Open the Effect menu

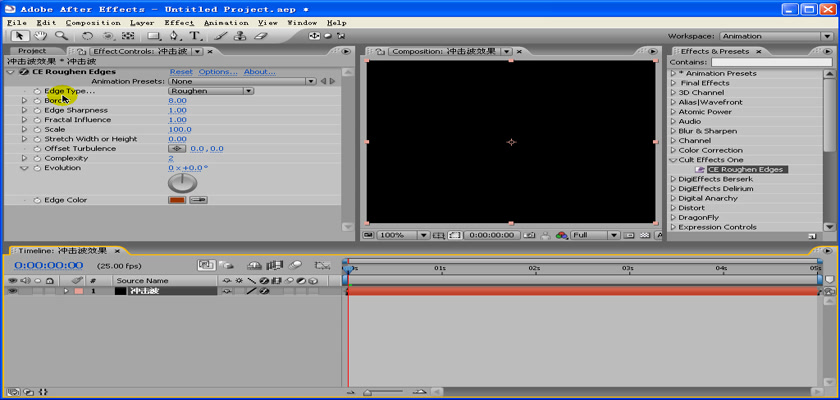(179, 23)
